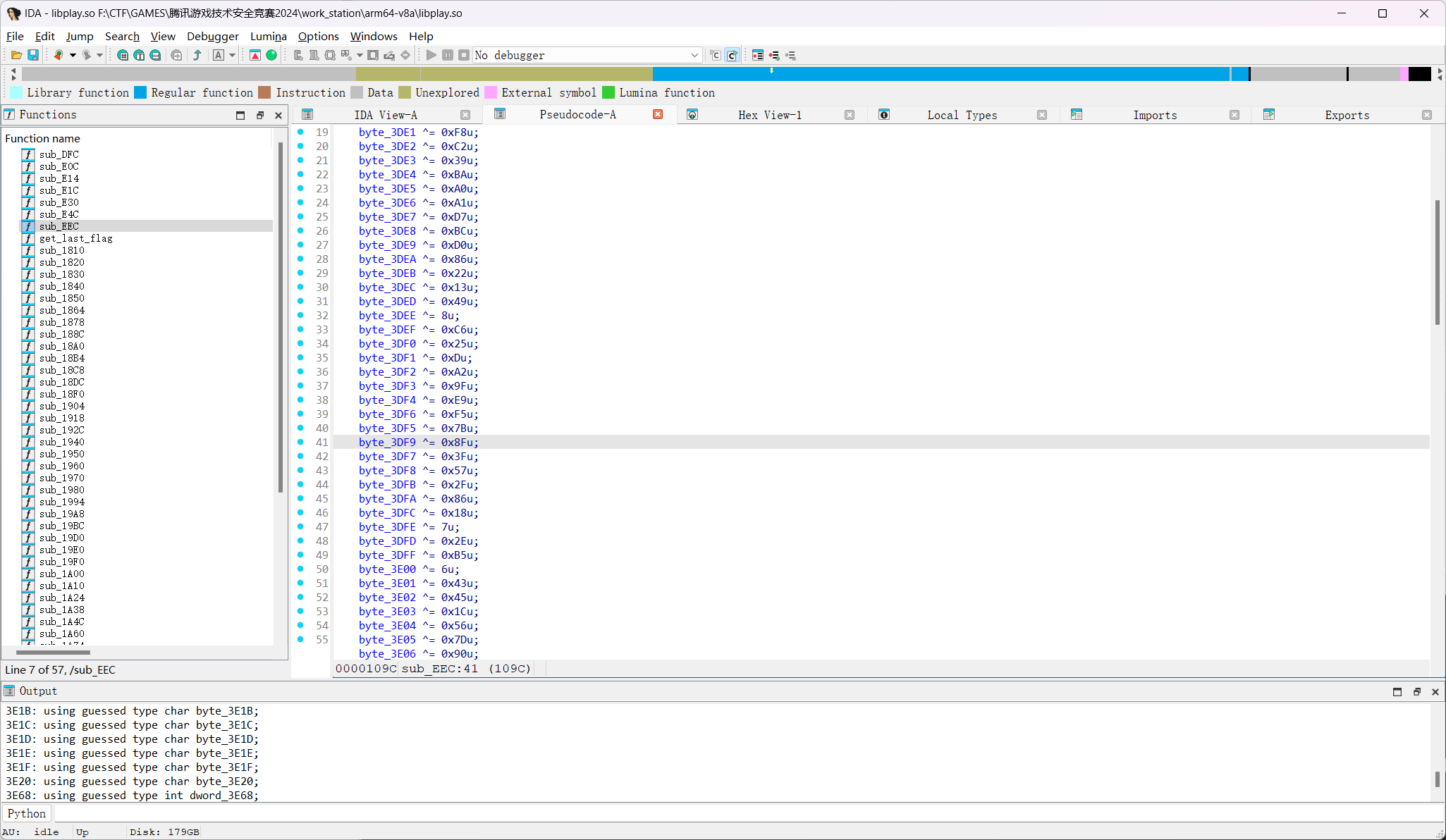Close the IDA View-A tab
The image size is (1446, 840).
pos(465,115)
